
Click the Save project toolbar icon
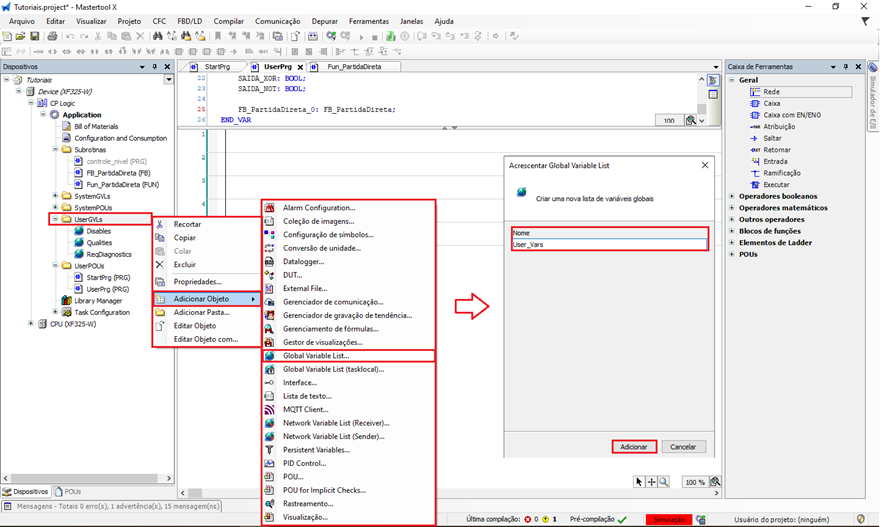point(35,36)
